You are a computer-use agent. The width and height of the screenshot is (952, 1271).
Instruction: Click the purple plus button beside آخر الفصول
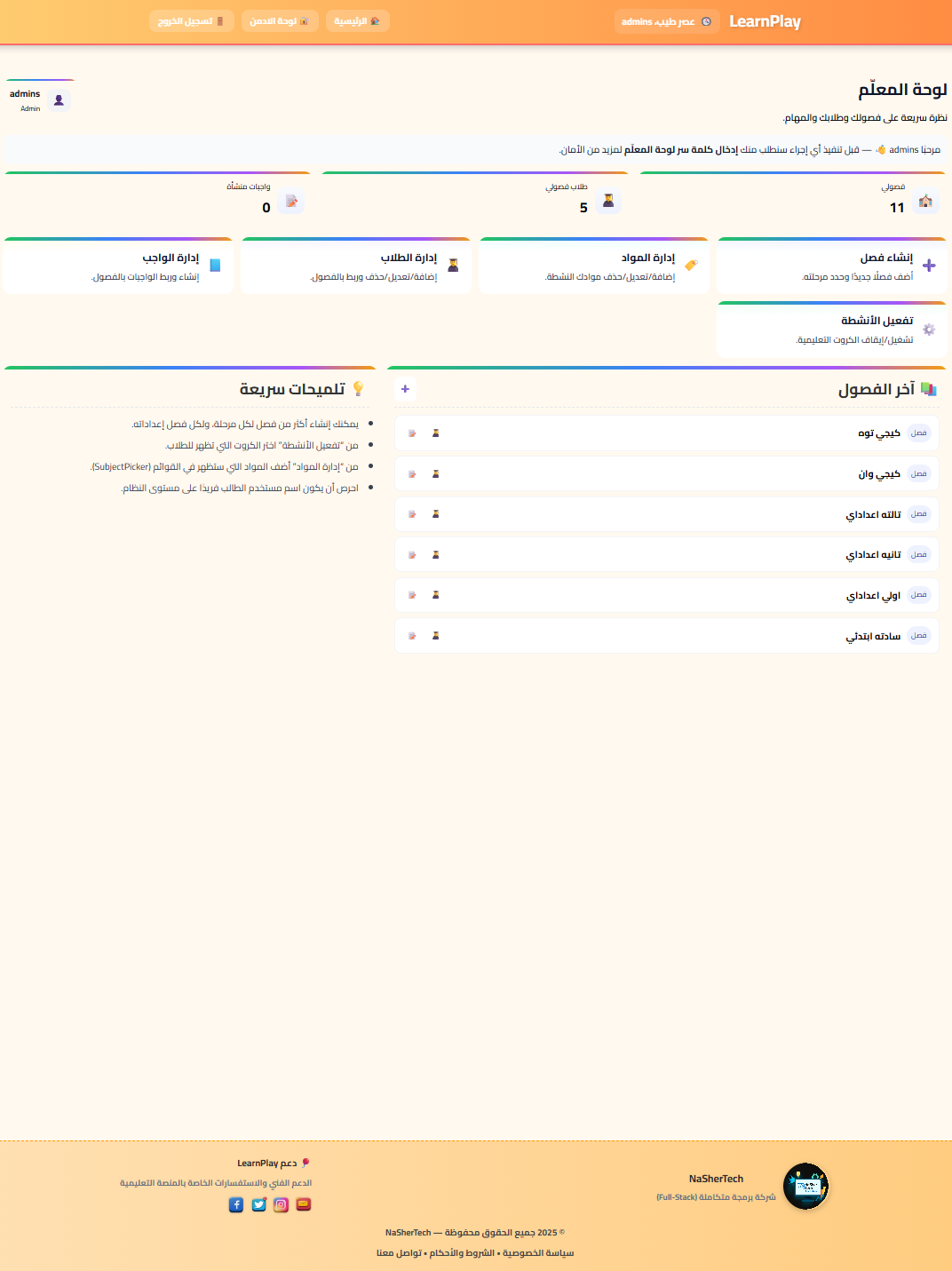click(x=405, y=389)
